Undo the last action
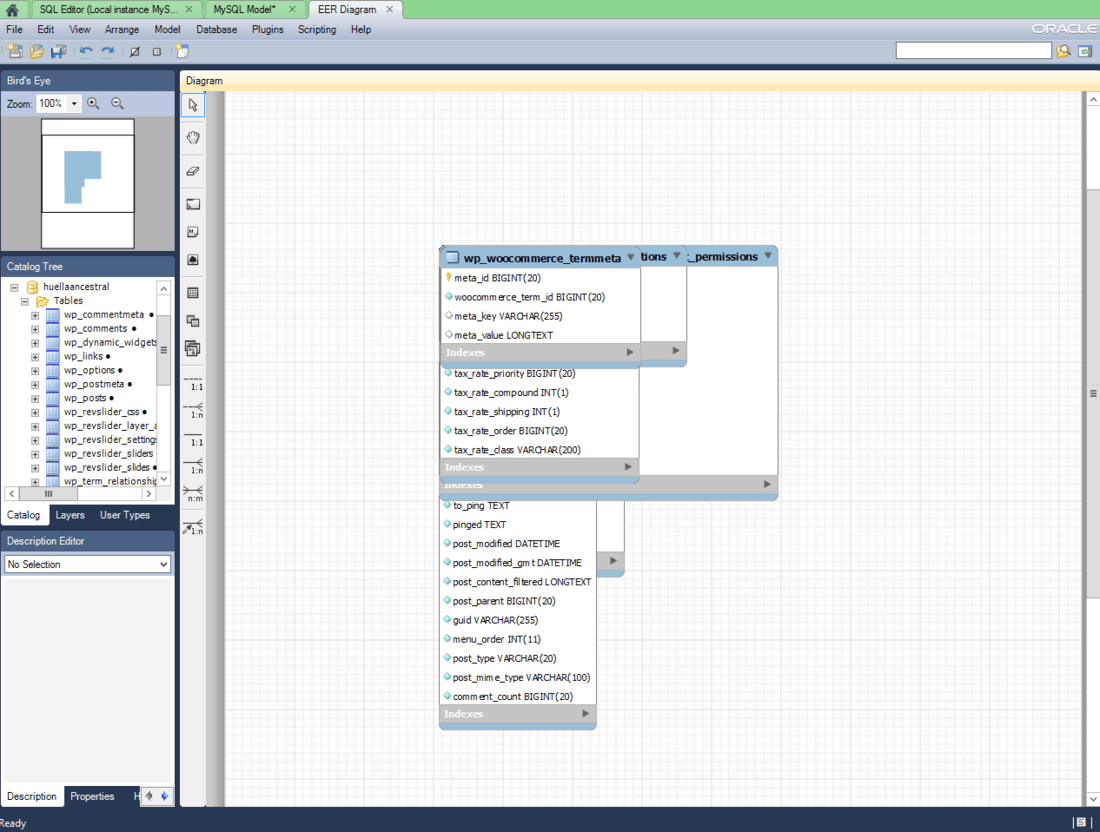 coord(86,51)
